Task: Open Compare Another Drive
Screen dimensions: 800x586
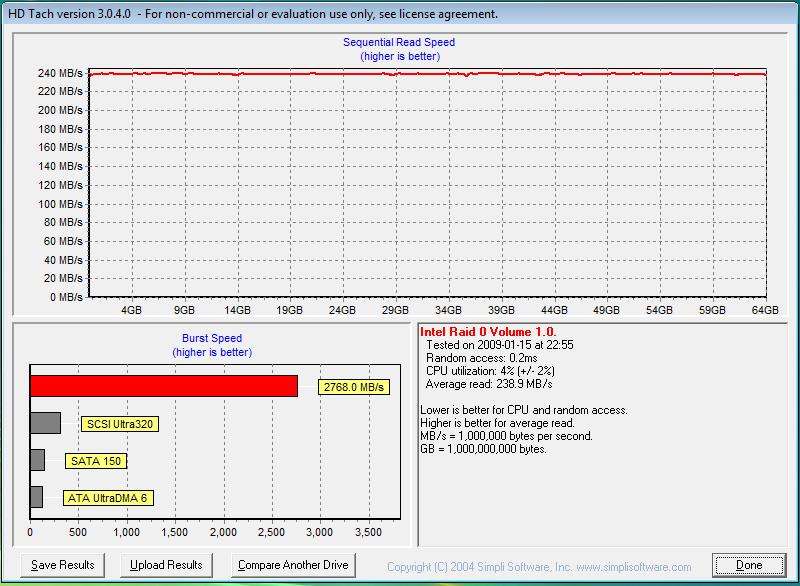Action: pyautogui.click(x=293, y=565)
